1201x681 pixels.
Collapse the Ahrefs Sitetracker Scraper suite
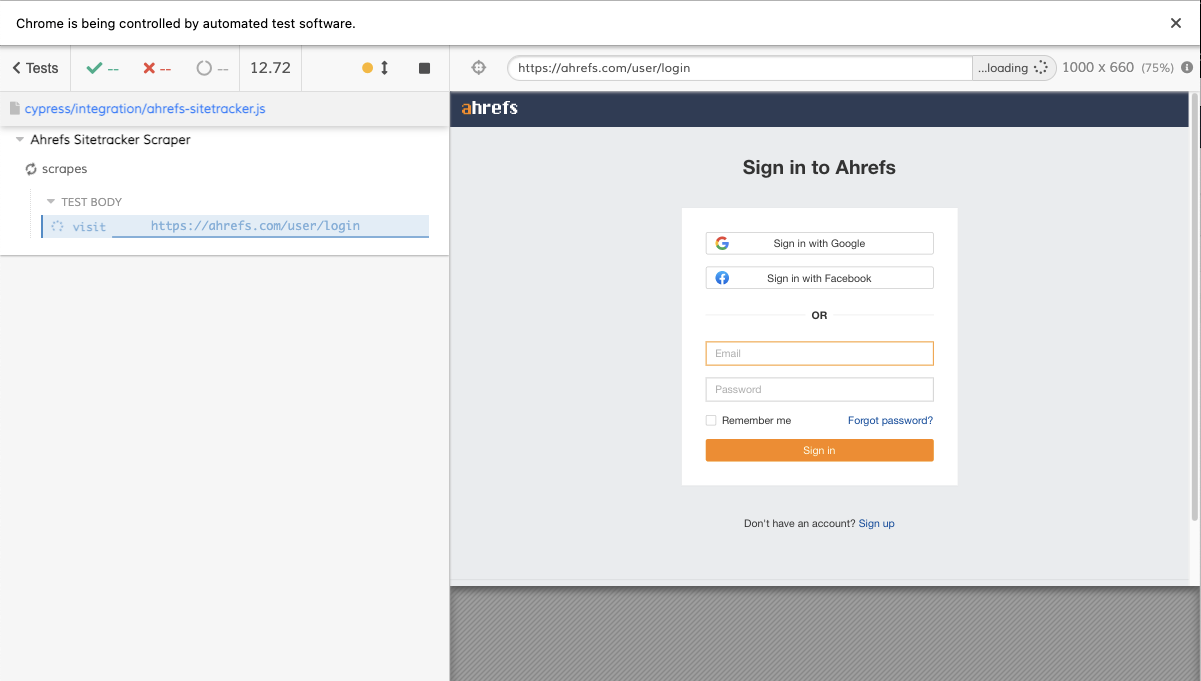coord(20,140)
